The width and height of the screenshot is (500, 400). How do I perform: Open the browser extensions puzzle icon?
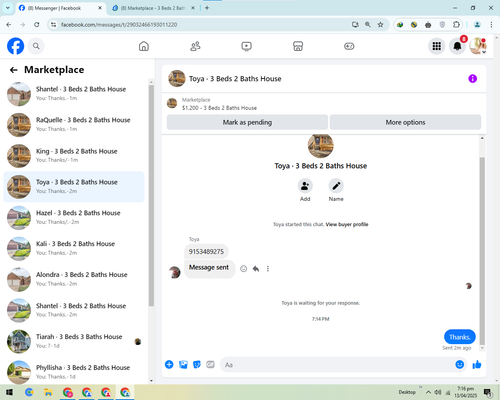[456, 25]
